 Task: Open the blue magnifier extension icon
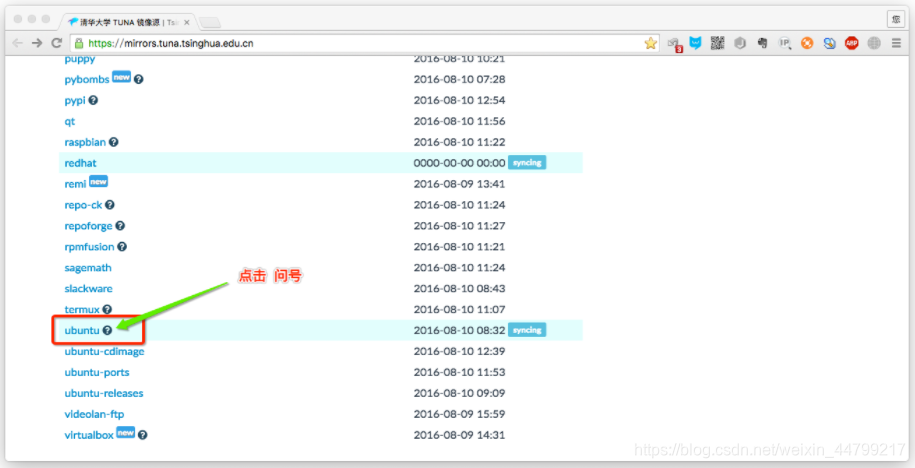(x=829, y=43)
